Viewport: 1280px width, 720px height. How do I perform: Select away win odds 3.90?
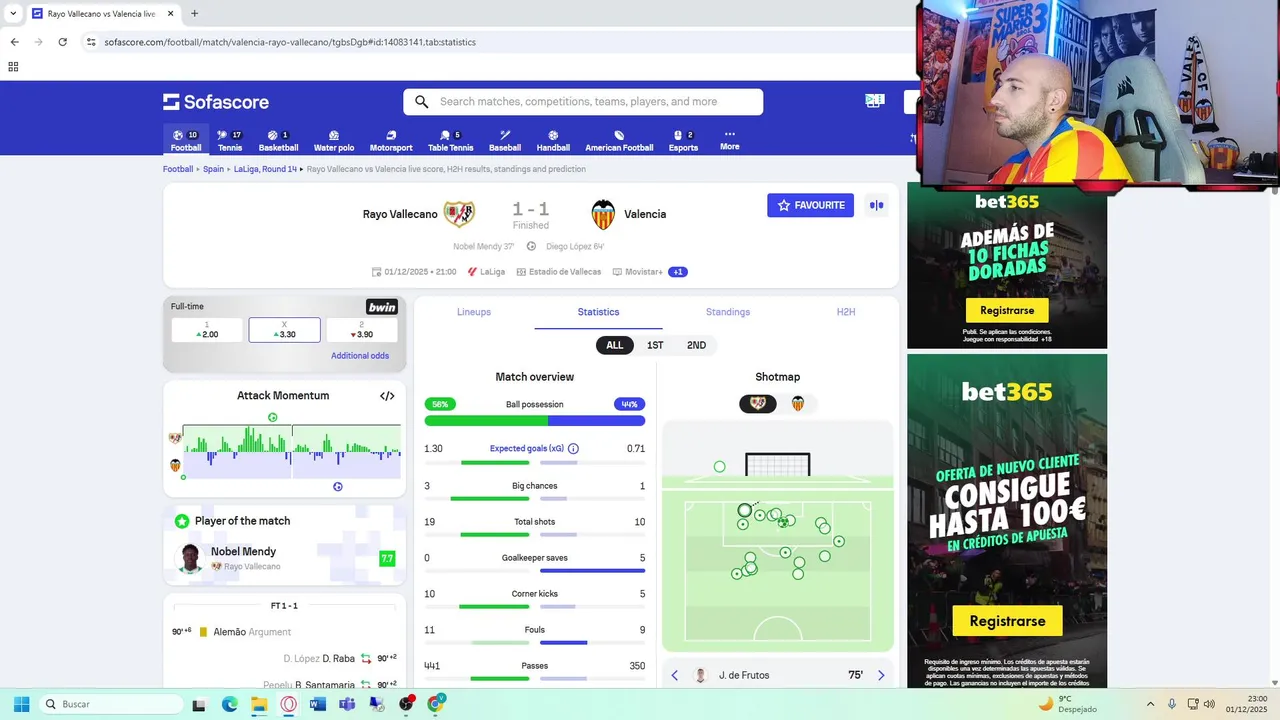coord(362,330)
